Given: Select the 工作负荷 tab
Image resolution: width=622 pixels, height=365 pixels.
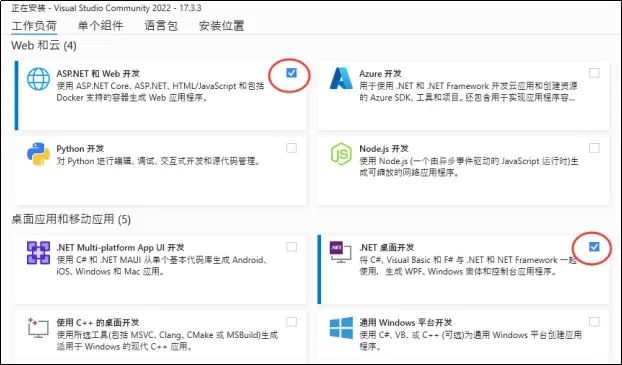Looking at the screenshot, I should [x=34, y=26].
